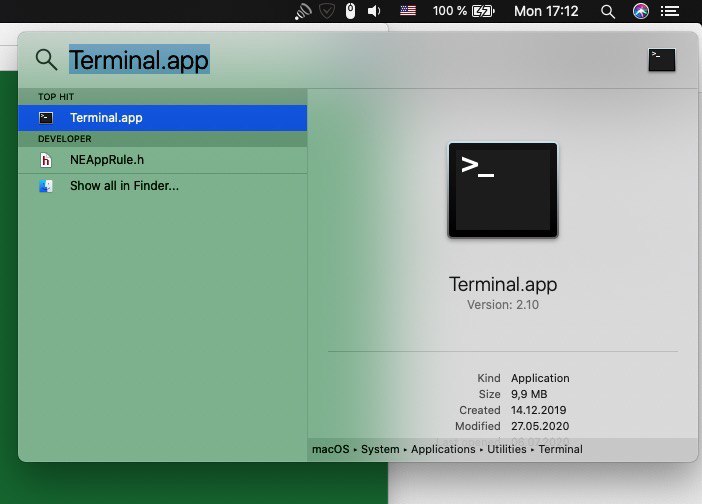This screenshot has width=702, height=504.
Task: Click Terminal in the path bar
Action: [561, 449]
